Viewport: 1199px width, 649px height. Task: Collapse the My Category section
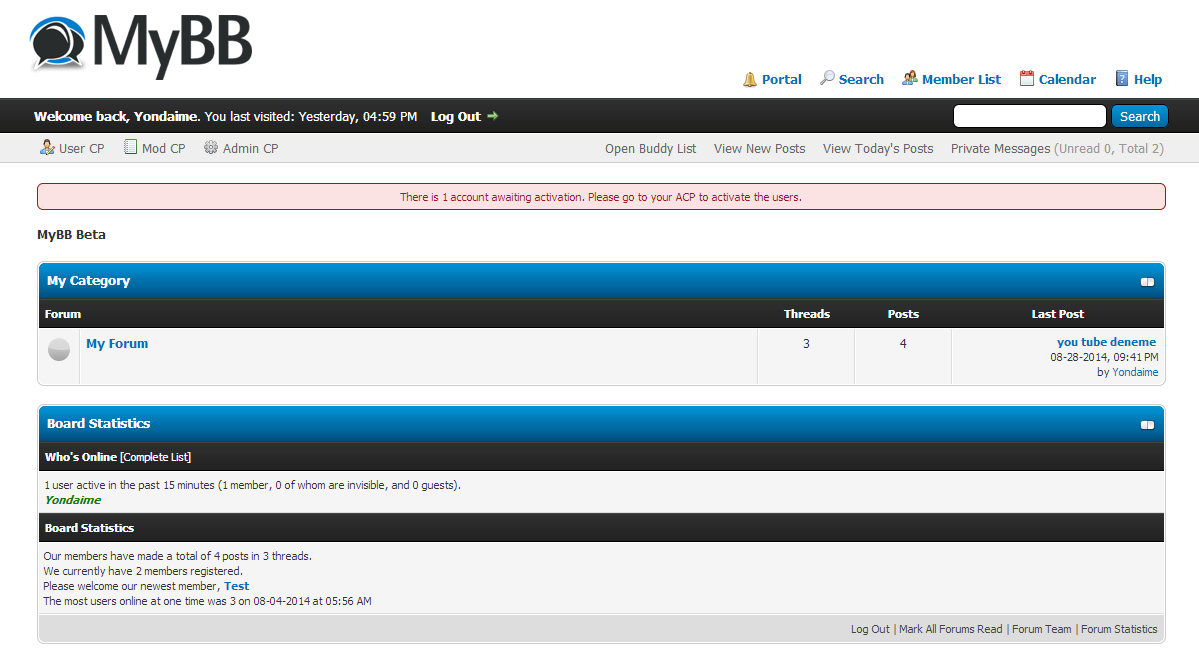point(1147,282)
